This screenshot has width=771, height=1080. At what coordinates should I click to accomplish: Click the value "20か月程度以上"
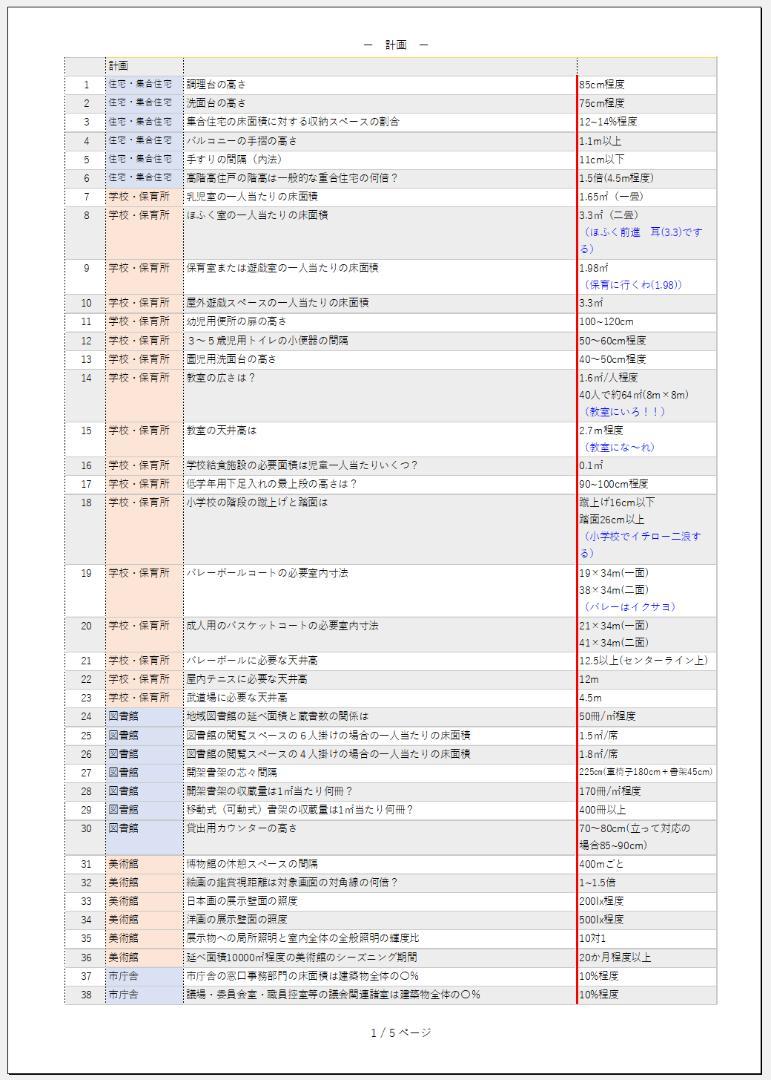[615, 958]
